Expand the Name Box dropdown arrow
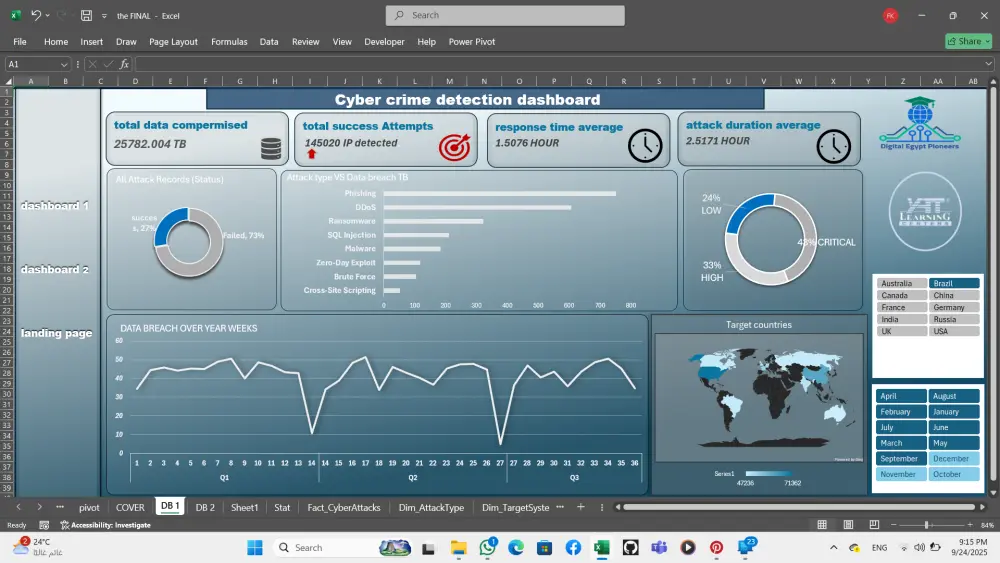1000x563 pixels. (64, 64)
